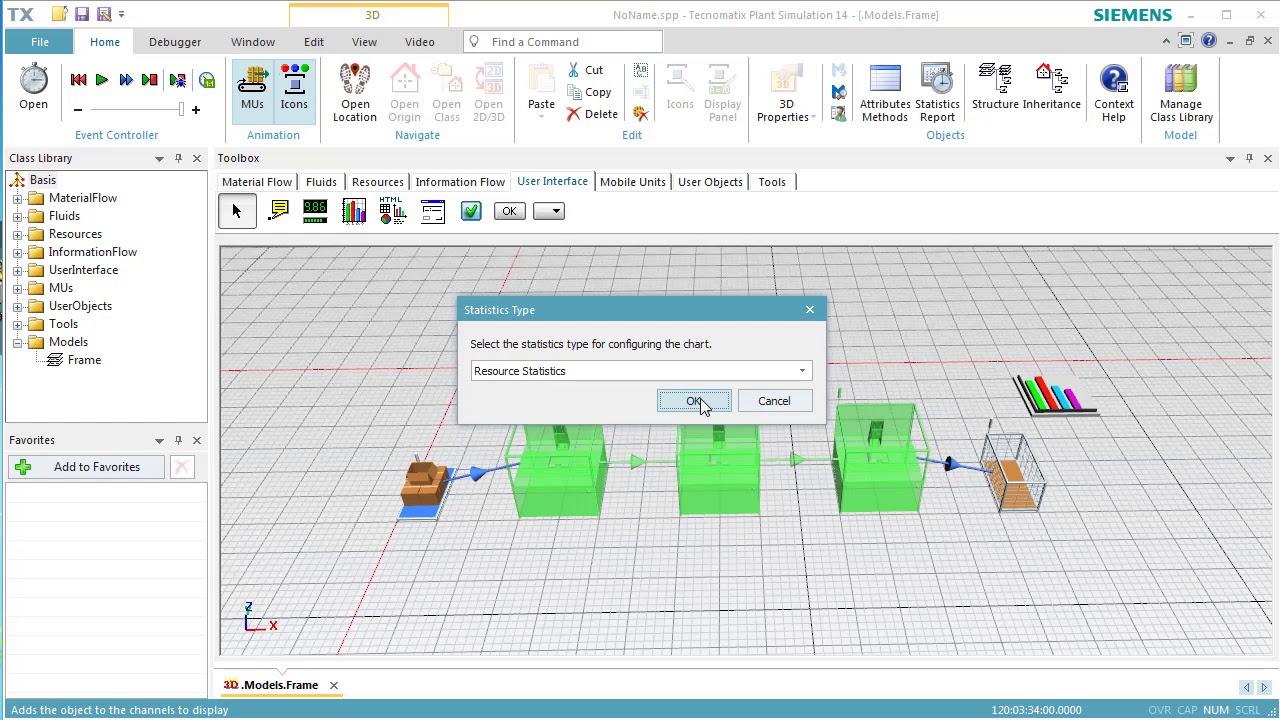
Task: Open Manage Class Library
Action: point(1181,93)
